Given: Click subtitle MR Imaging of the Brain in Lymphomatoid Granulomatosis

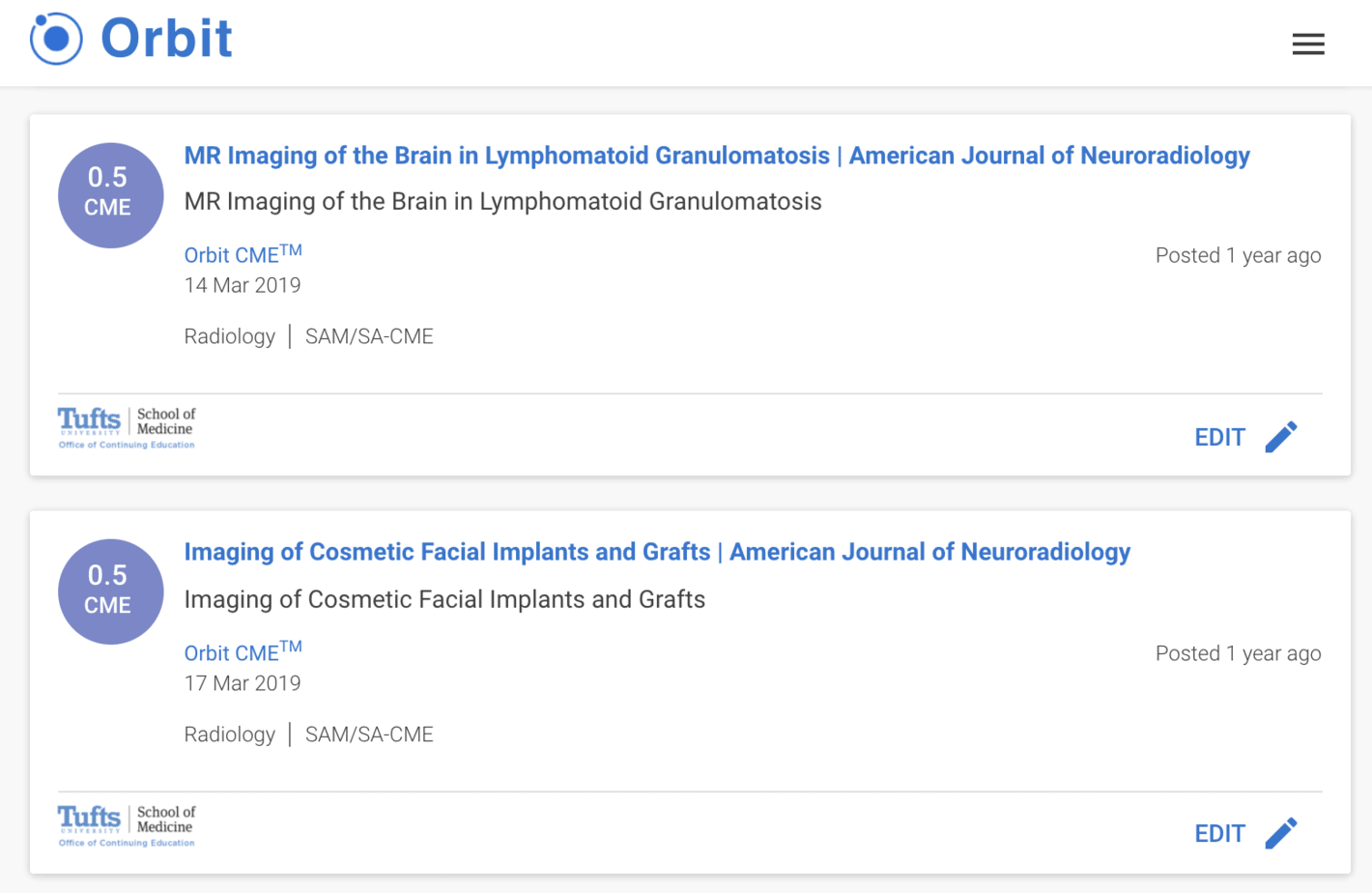Looking at the screenshot, I should [502, 201].
